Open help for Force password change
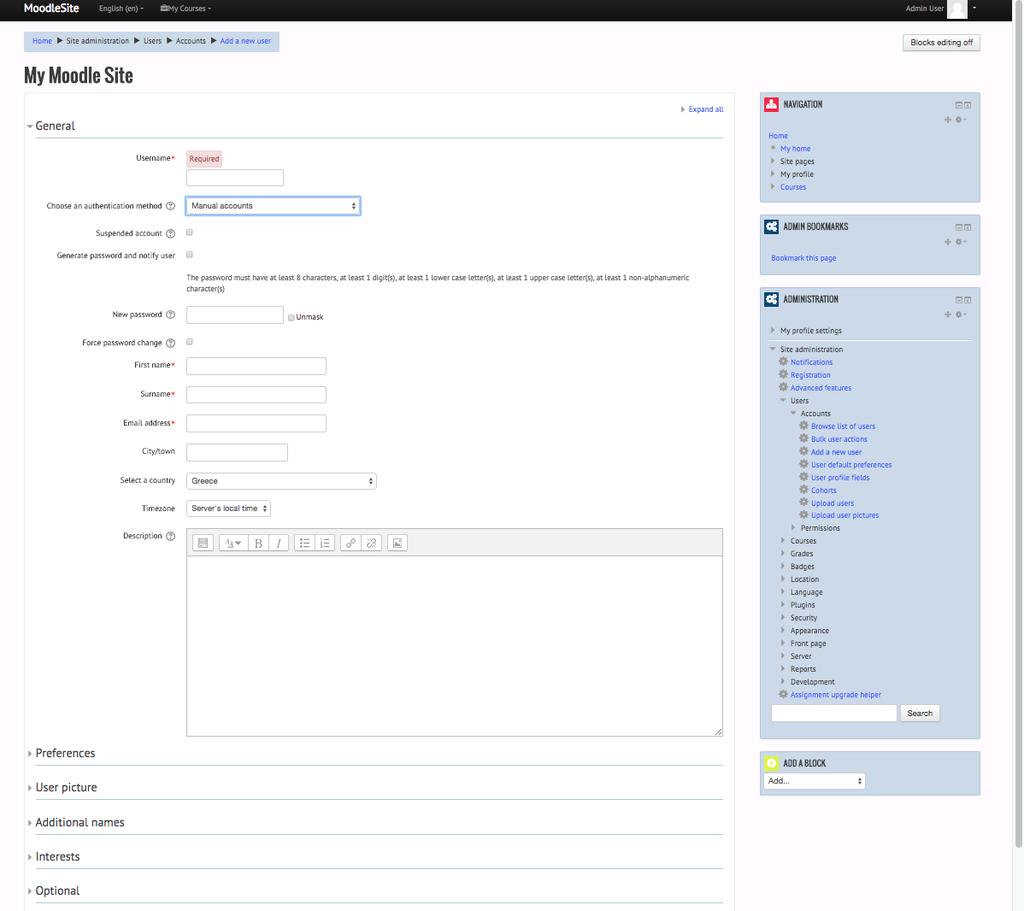This screenshot has height=911, width=1024. (170, 343)
